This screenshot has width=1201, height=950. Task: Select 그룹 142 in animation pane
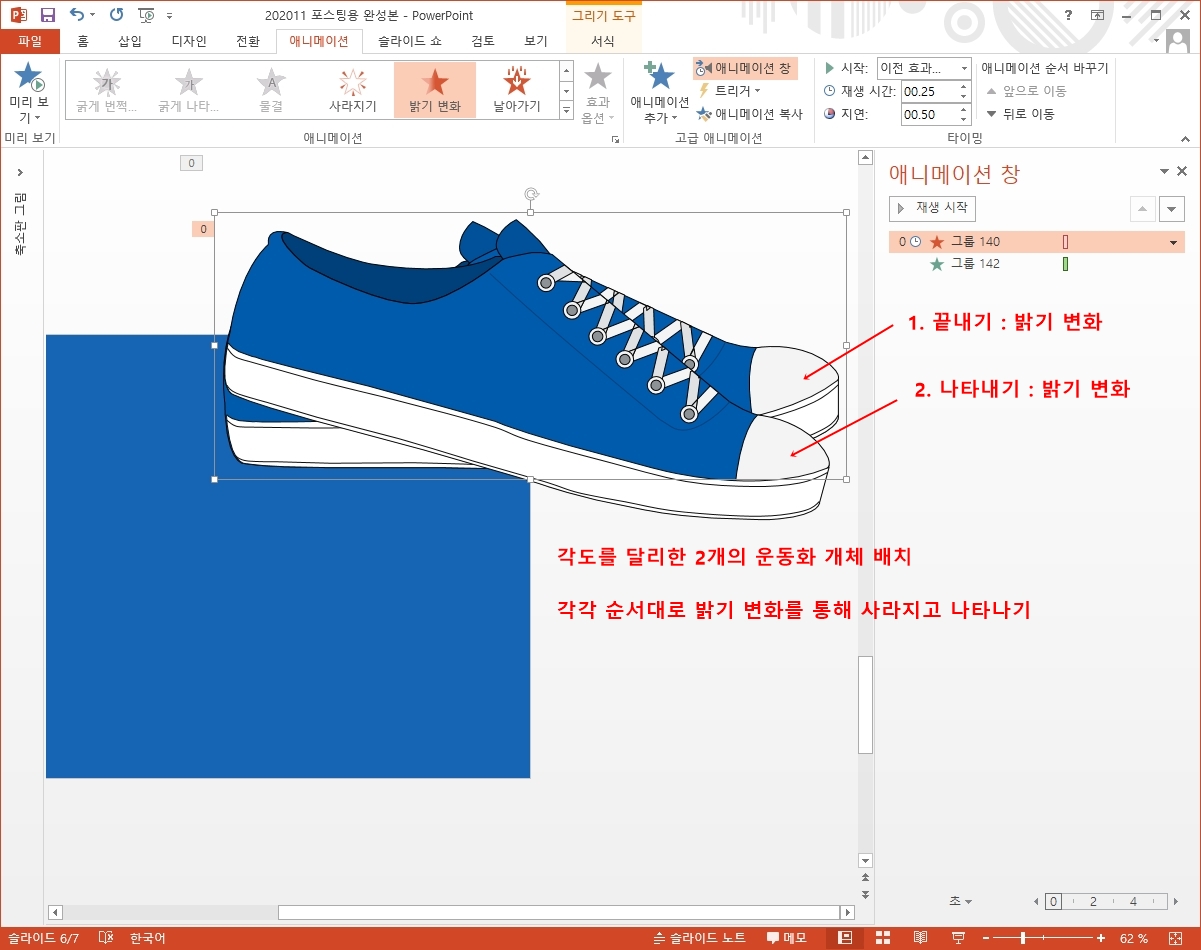click(x=1036, y=264)
